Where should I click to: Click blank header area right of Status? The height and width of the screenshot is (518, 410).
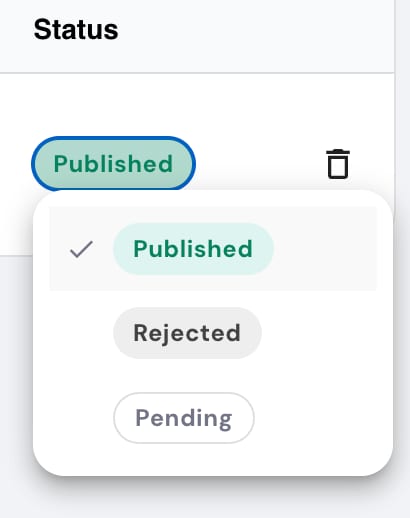(257, 36)
